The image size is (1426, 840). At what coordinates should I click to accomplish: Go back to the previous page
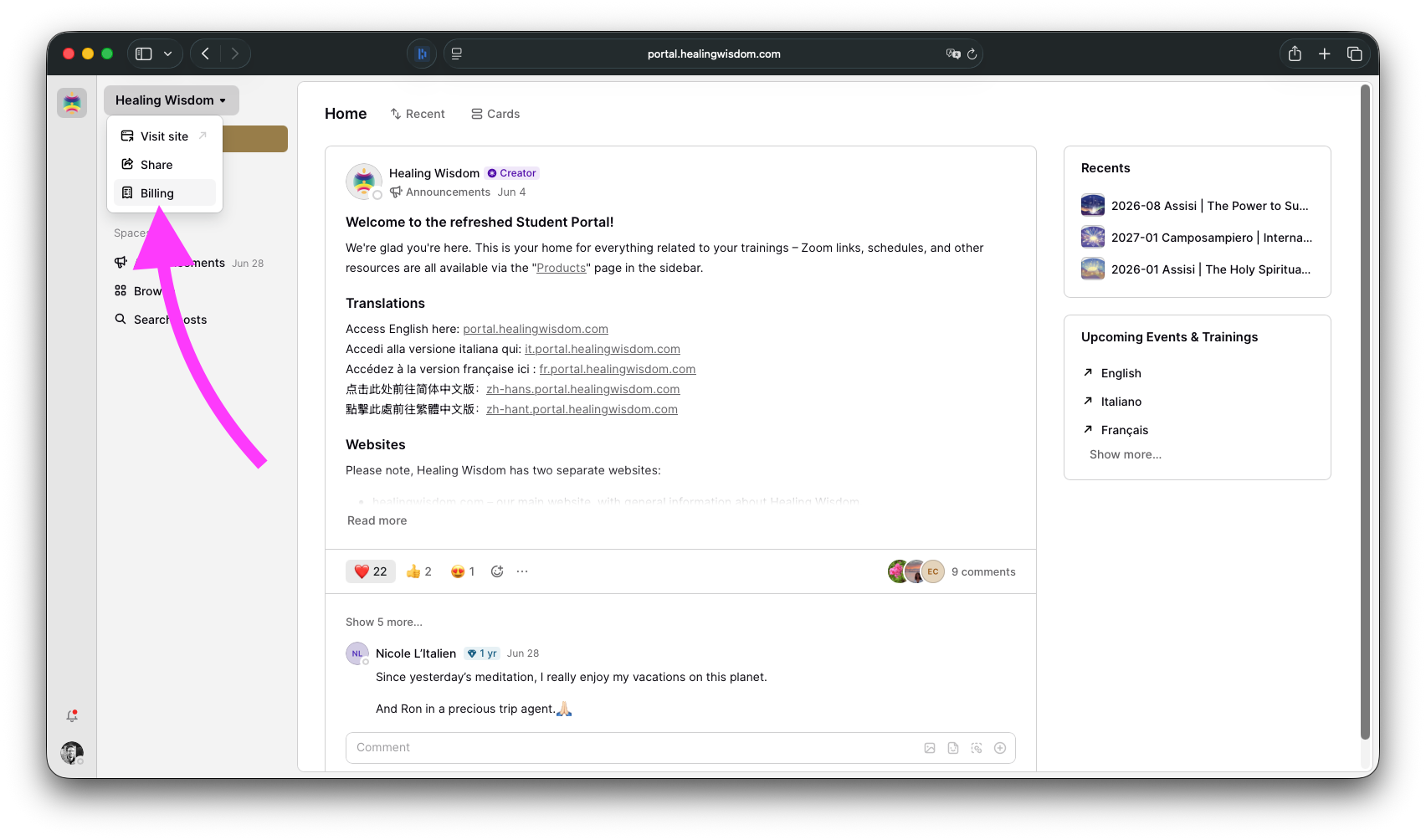pyautogui.click(x=205, y=54)
